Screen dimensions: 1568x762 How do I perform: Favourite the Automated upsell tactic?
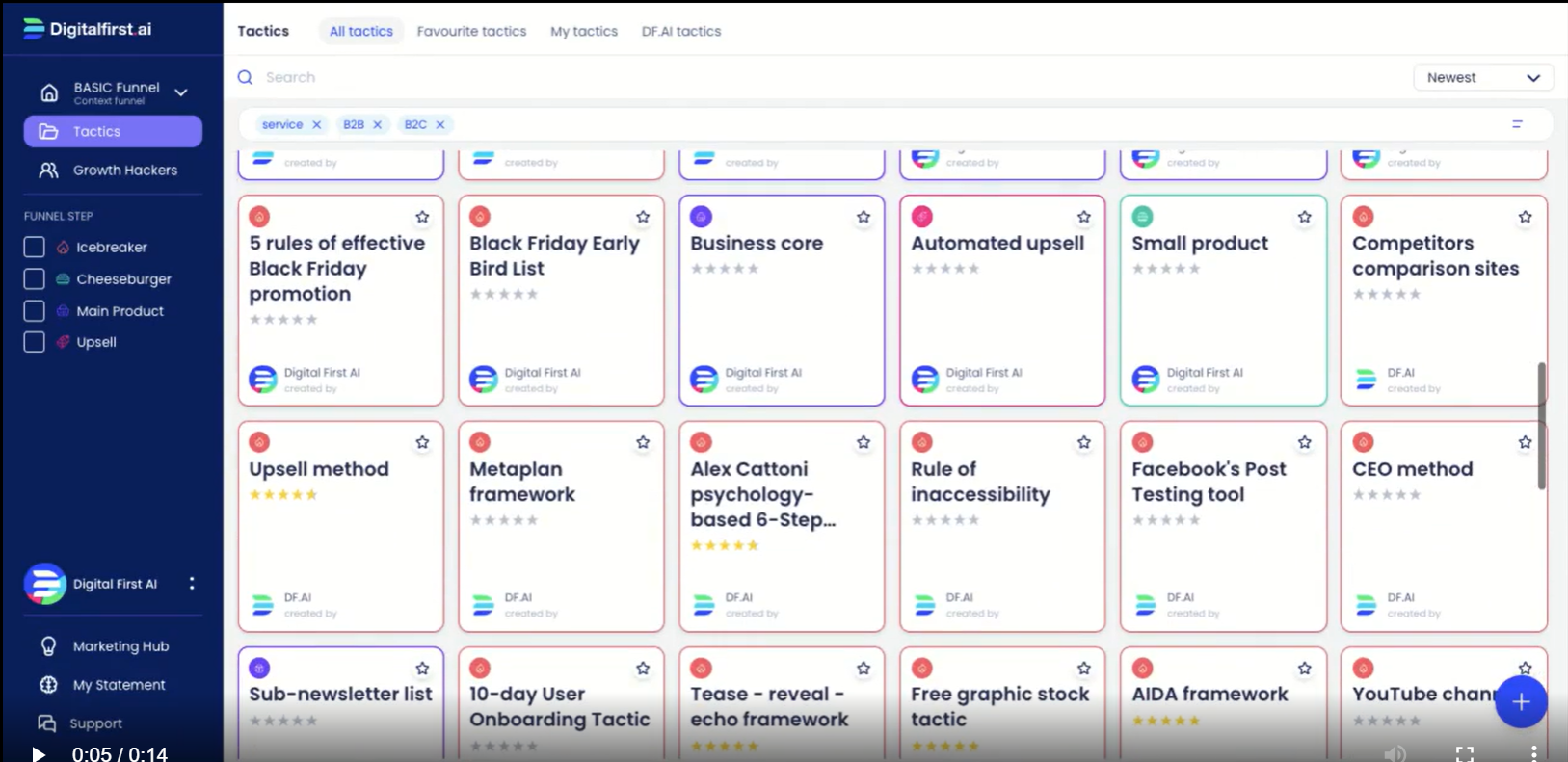tap(1084, 217)
